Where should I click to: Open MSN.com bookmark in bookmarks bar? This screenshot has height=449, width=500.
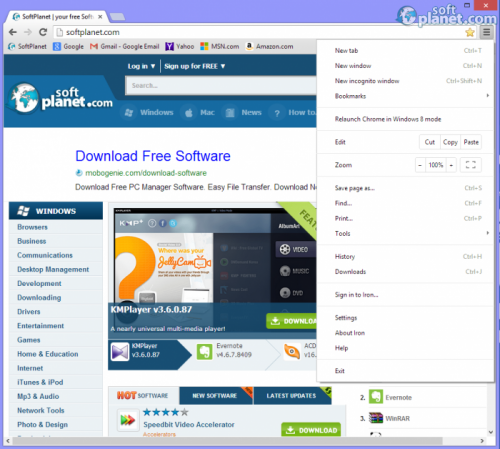[220, 46]
